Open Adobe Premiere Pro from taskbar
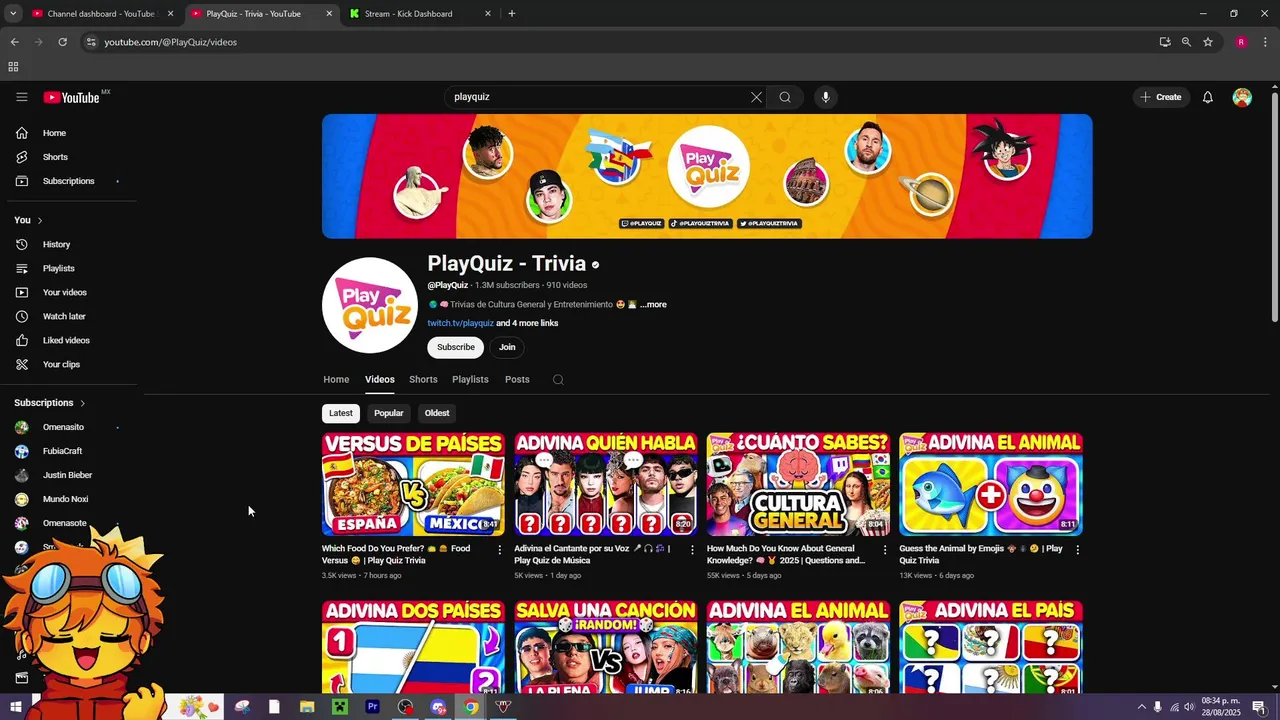The width and height of the screenshot is (1280, 720). coord(373,706)
